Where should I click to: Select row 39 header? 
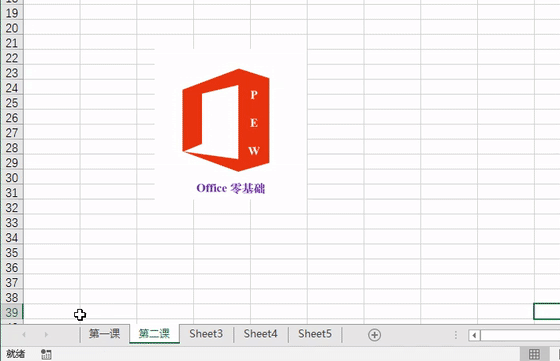click(x=12, y=312)
